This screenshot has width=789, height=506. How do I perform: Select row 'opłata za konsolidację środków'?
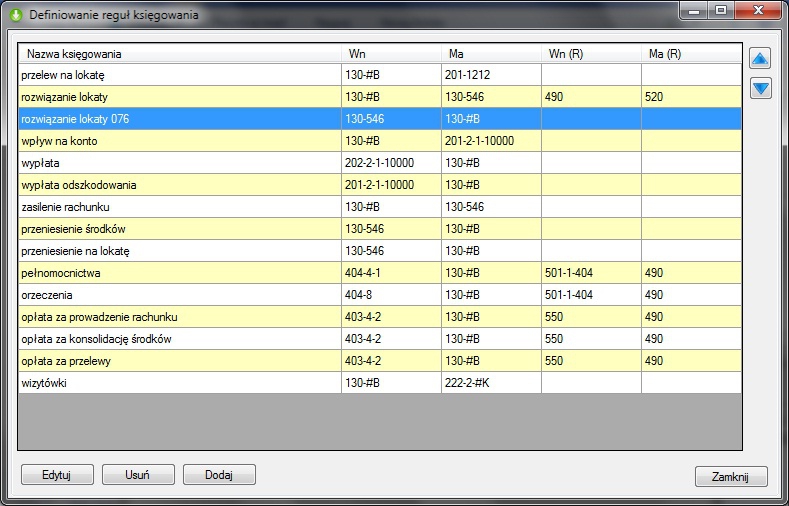(x=380, y=339)
